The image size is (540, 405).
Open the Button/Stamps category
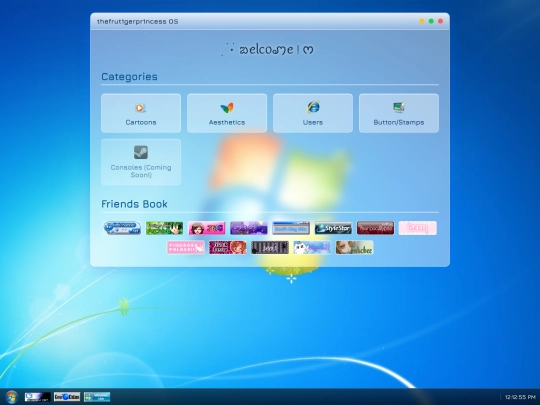[x=399, y=113]
